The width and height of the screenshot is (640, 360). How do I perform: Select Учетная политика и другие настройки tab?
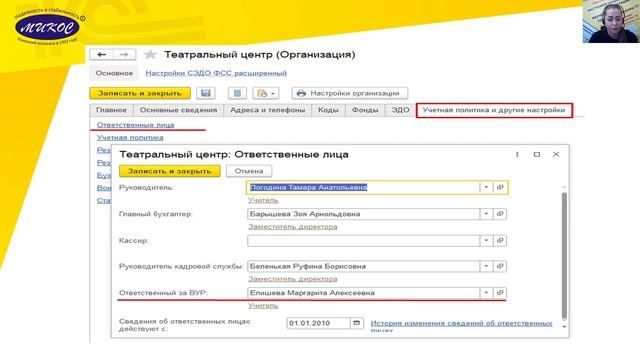coord(494,110)
